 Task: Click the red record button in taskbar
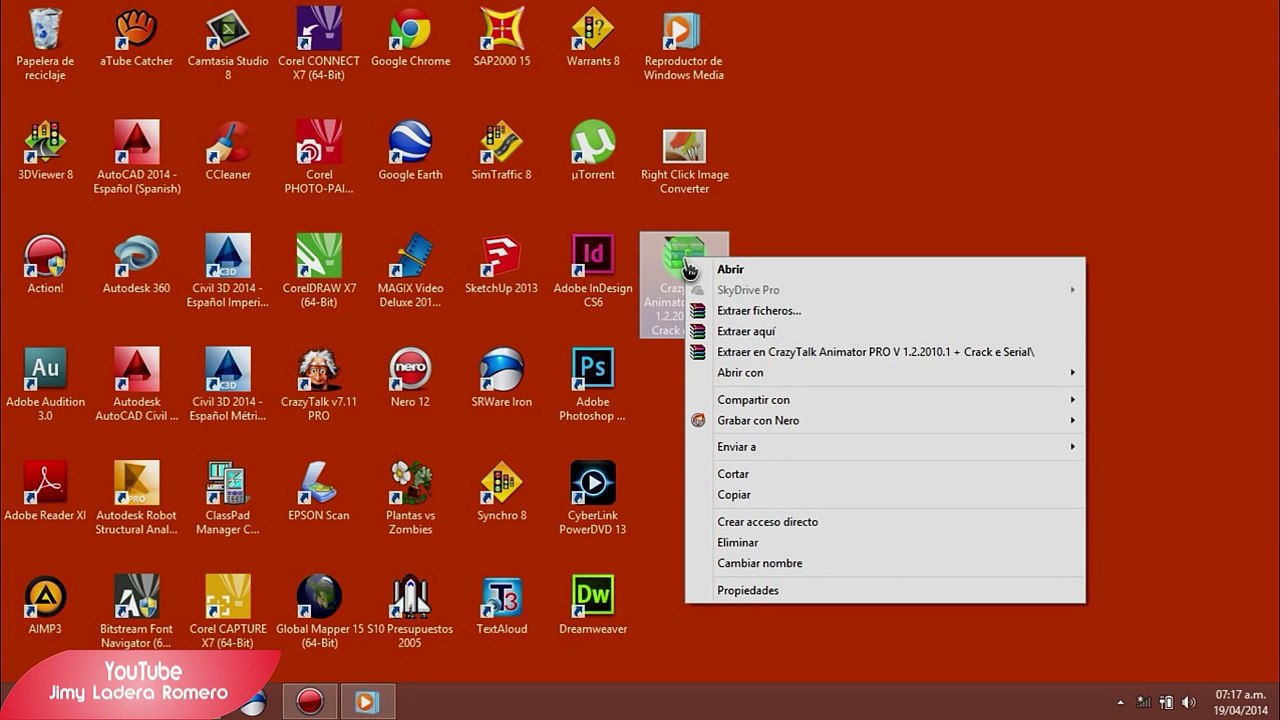tap(310, 702)
